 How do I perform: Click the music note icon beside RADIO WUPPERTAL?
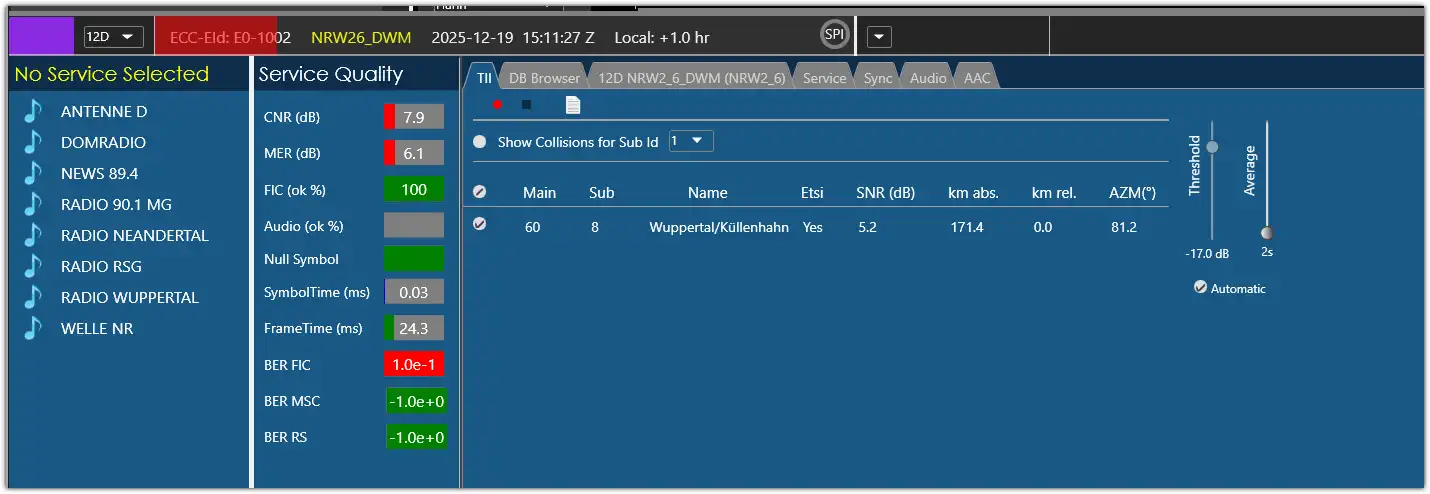35,297
